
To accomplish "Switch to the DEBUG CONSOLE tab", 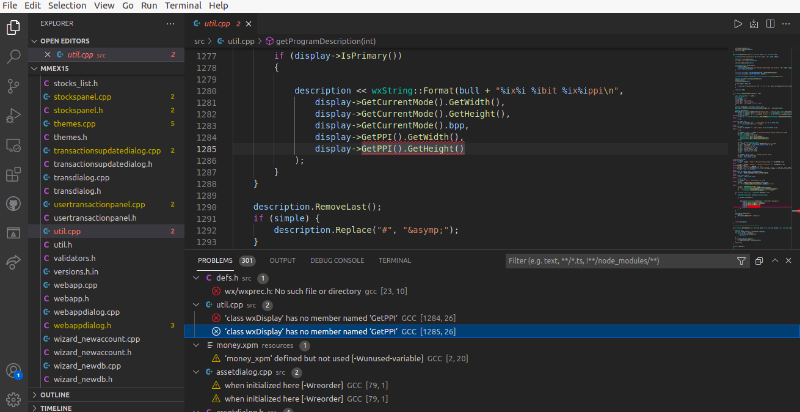I will [337, 261].
